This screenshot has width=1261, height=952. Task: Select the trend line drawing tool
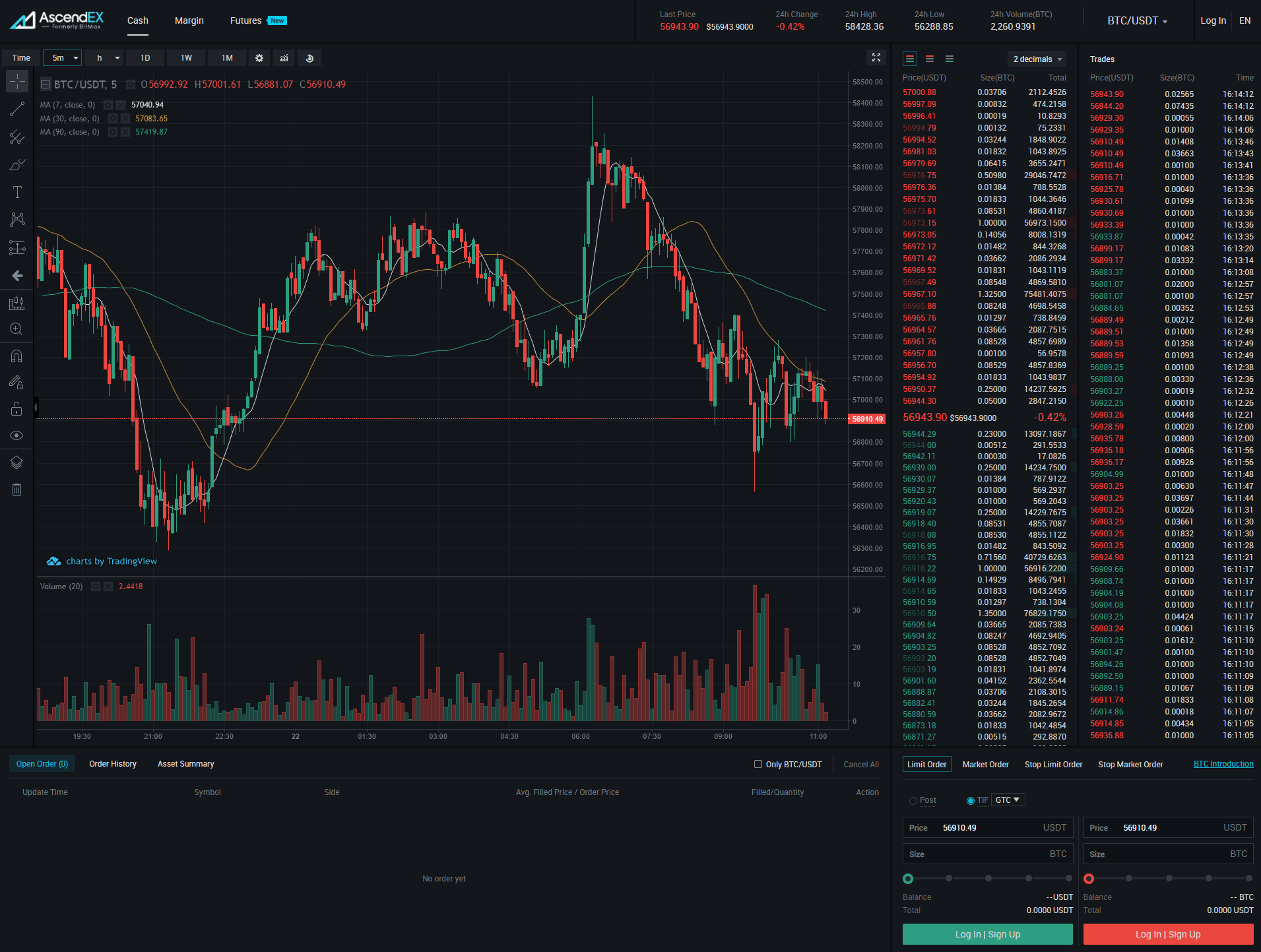(17, 109)
